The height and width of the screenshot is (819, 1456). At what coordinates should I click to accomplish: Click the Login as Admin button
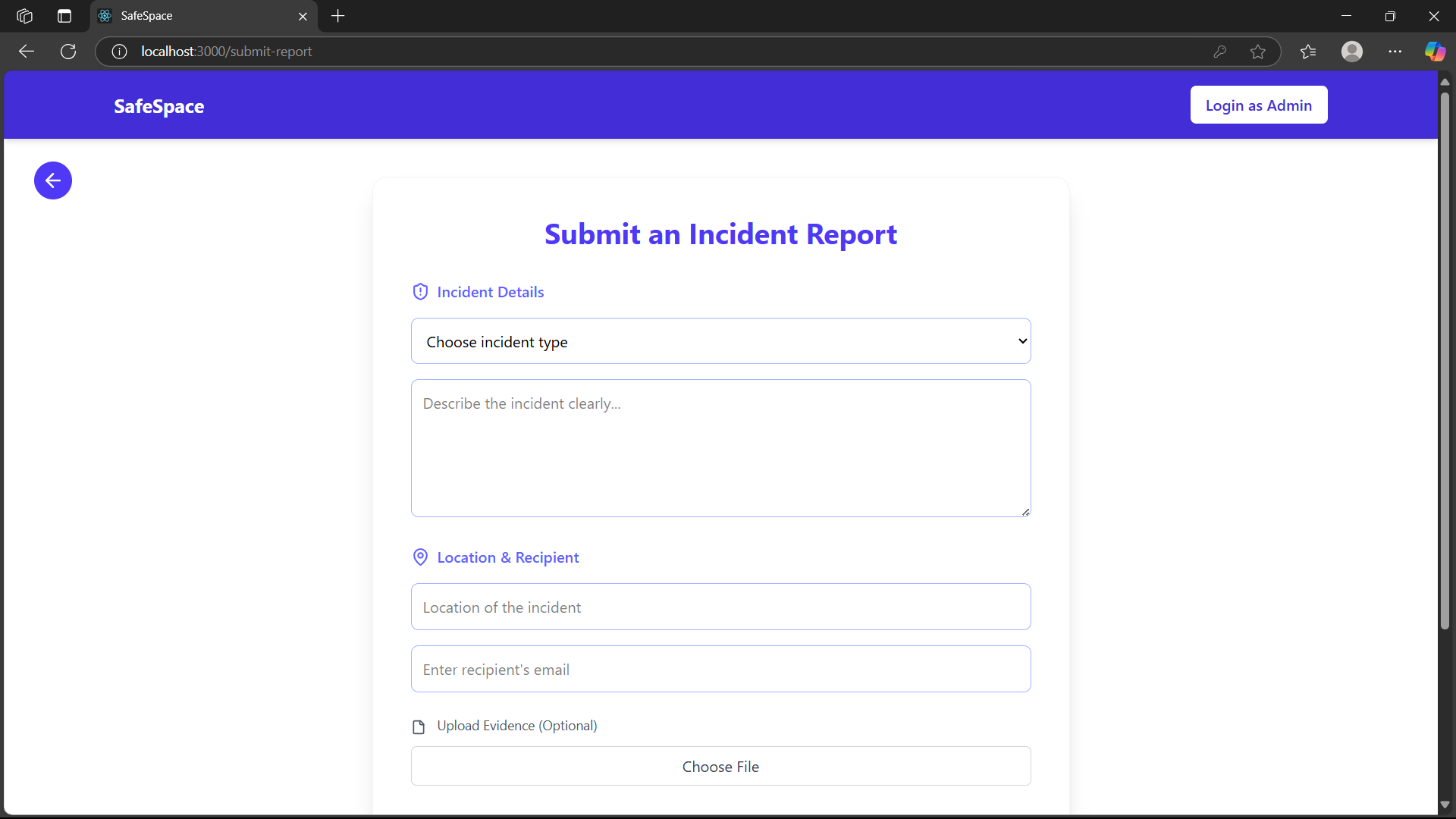coord(1258,105)
